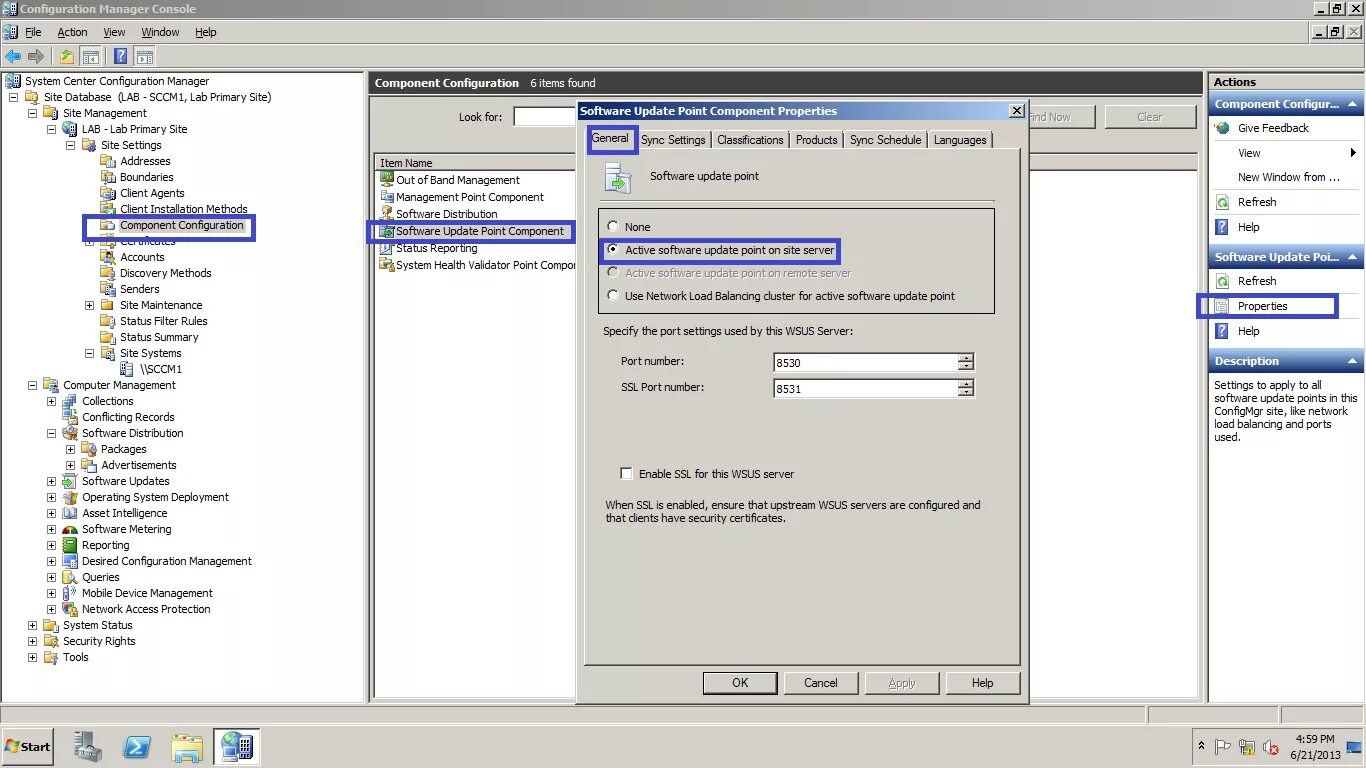Collapse the Site Systems tree node
1366x768 pixels.
[90, 353]
